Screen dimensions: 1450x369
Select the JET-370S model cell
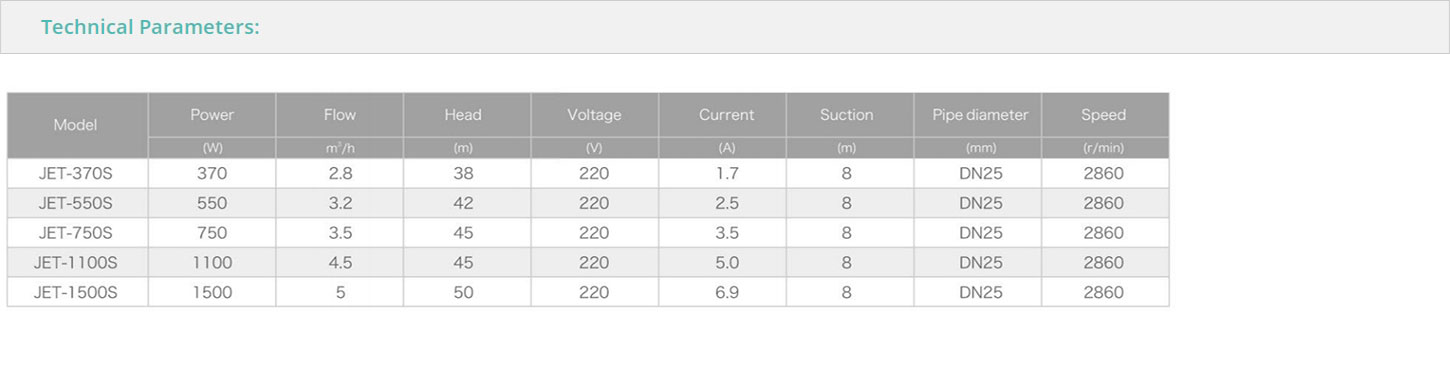78,173
